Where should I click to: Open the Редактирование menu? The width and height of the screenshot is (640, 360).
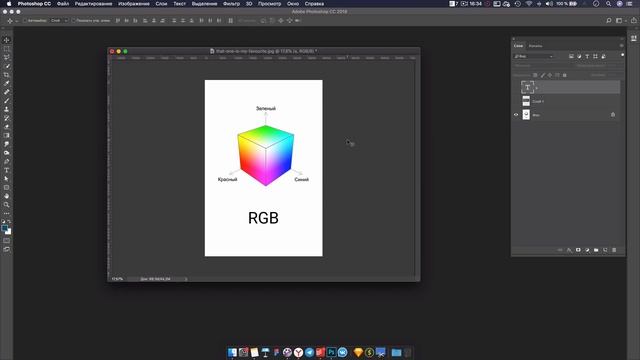pos(93,4)
